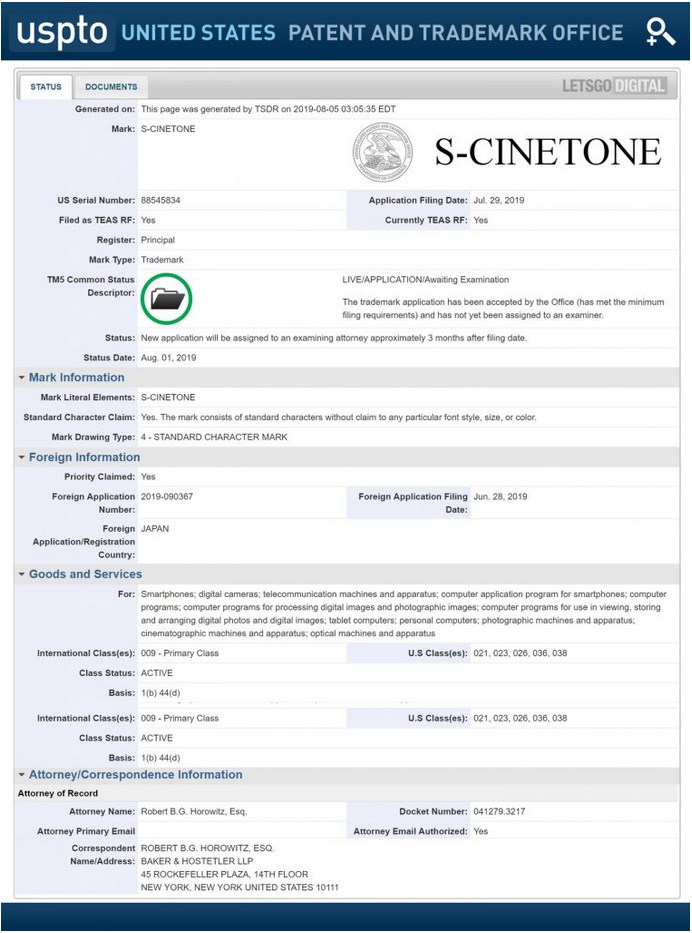This screenshot has width=692, height=933.
Task: Click United States Patent and Trademark Office title
Action: [x=372, y=33]
